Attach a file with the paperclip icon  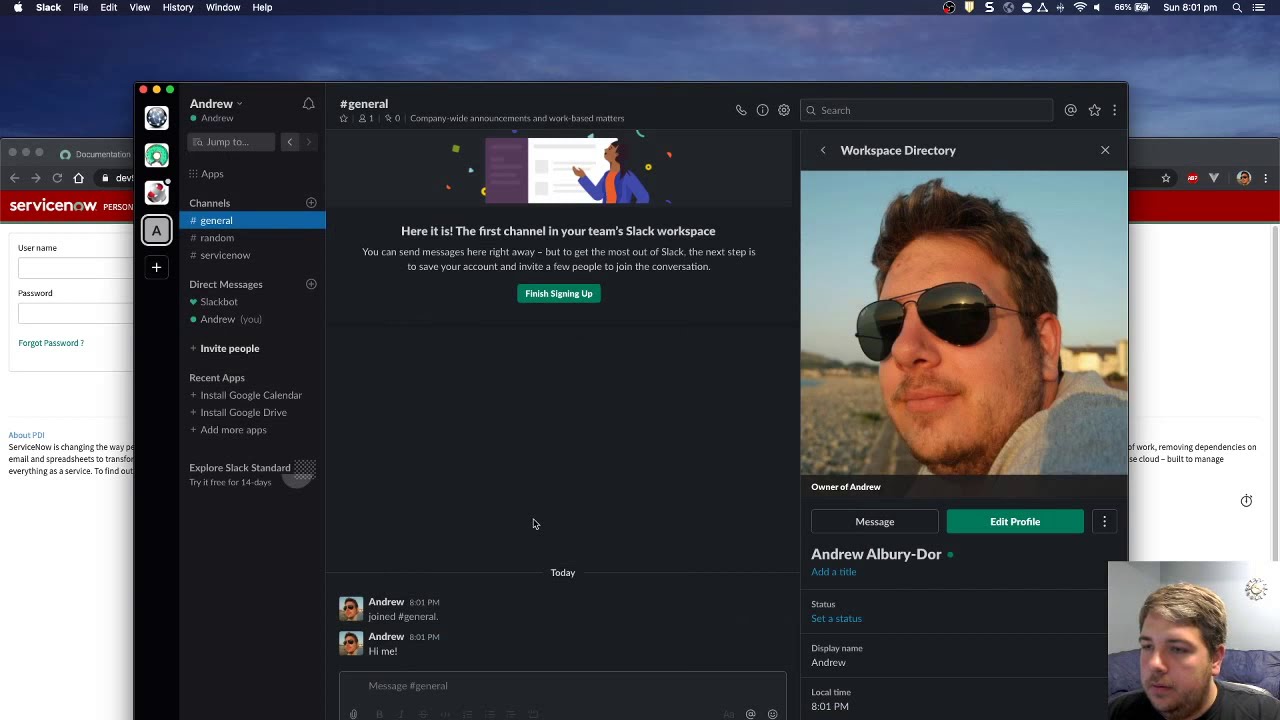pos(353,714)
